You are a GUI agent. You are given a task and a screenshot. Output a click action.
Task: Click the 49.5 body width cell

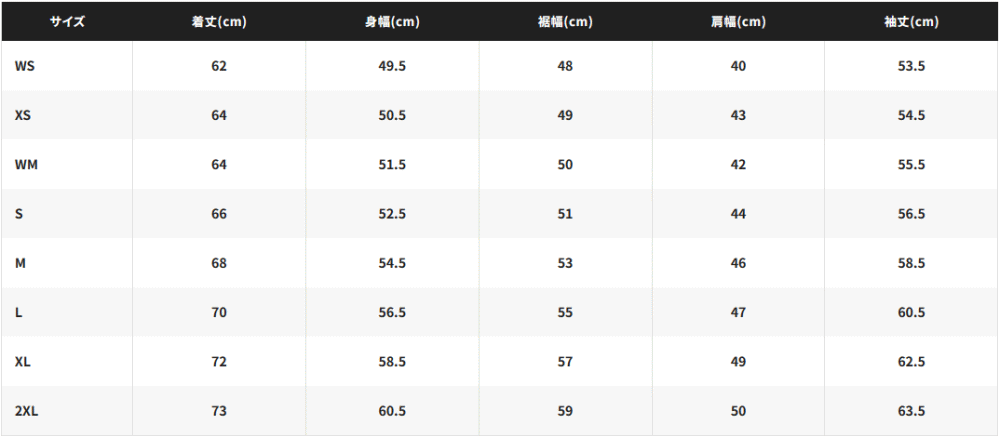point(392,66)
